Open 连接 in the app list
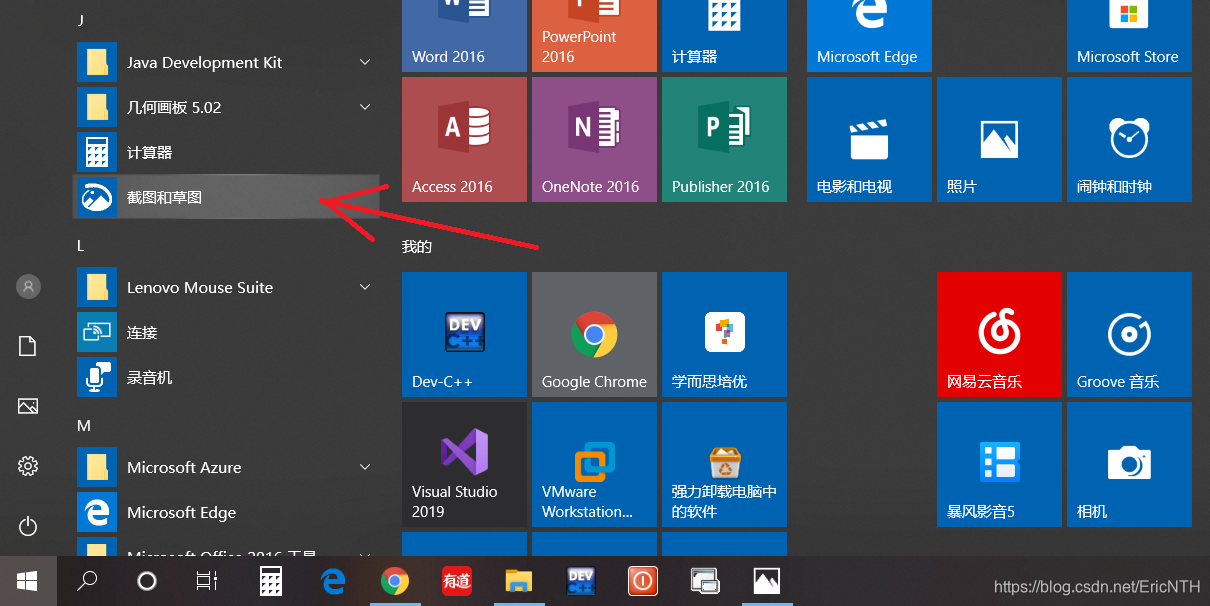The image size is (1210, 606). 226,332
